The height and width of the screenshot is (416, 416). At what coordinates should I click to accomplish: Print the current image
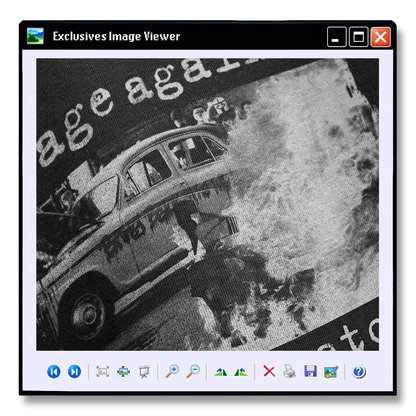[289, 371]
